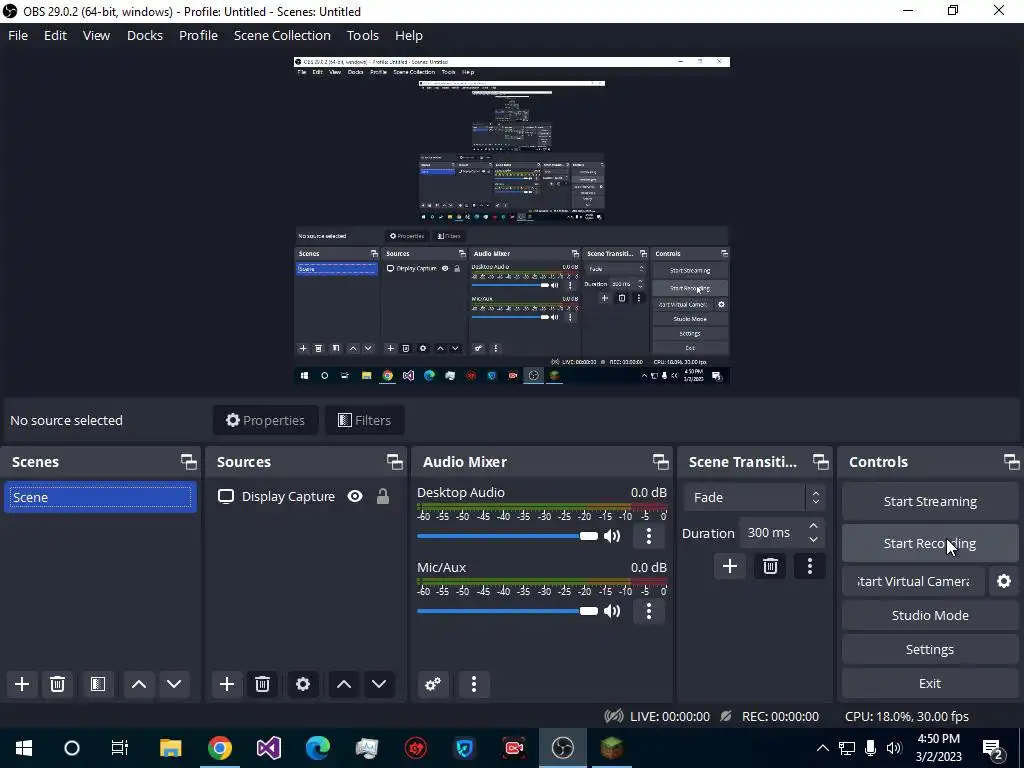Remove scene transition with trash icon
The image size is (1024, 768).
click(770, 566)
